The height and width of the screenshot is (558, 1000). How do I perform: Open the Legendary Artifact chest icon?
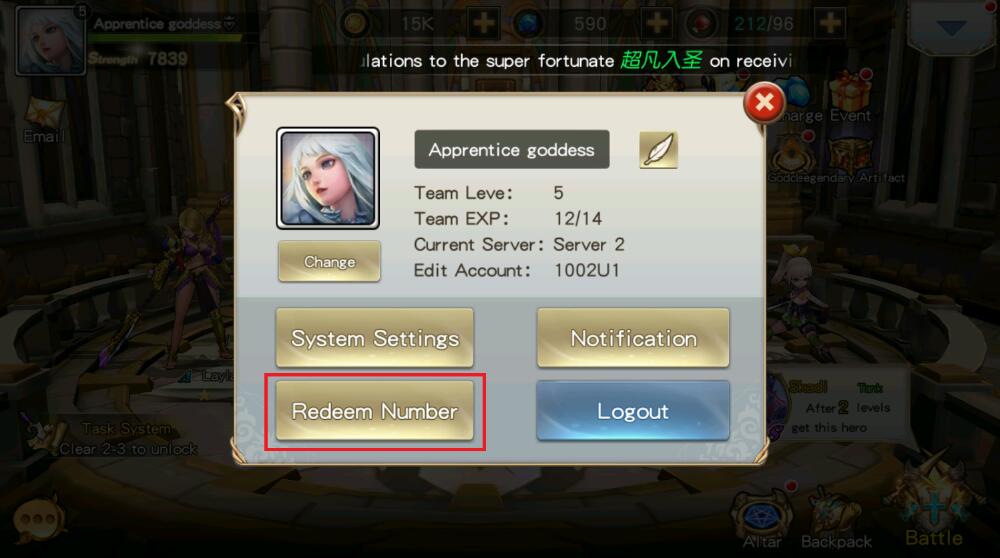851,159
